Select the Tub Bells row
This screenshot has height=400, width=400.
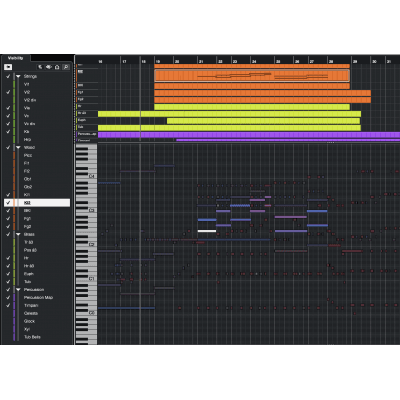click(x=37, y=337)
